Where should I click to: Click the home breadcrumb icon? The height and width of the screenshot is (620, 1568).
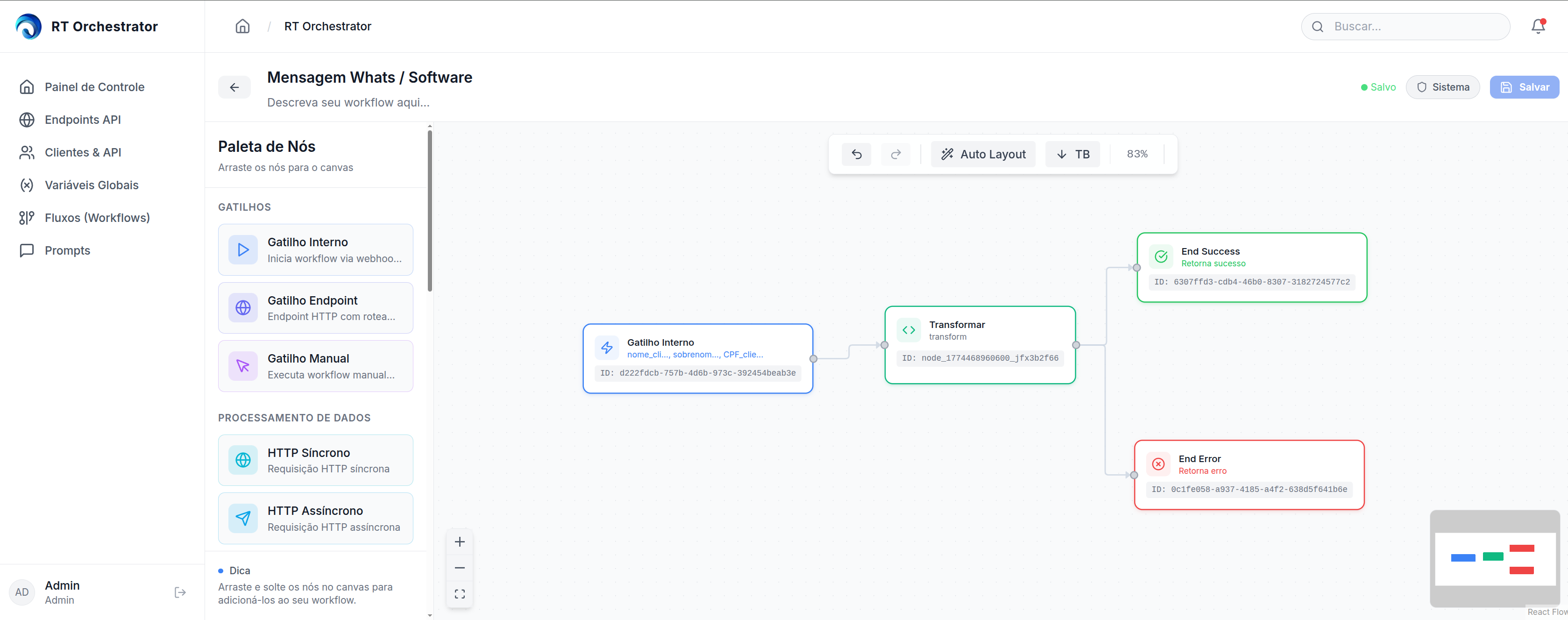click(242, 26)
